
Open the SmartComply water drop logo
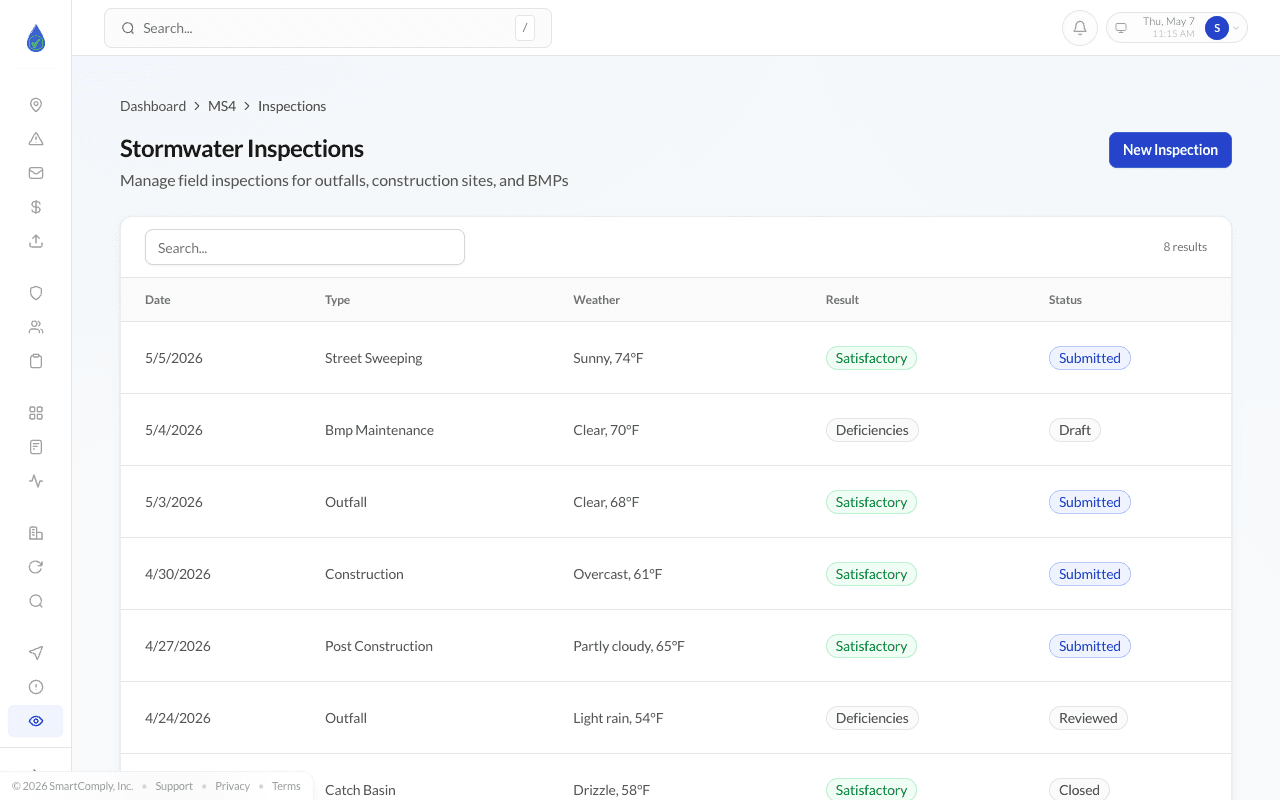[x=36, y=39]
